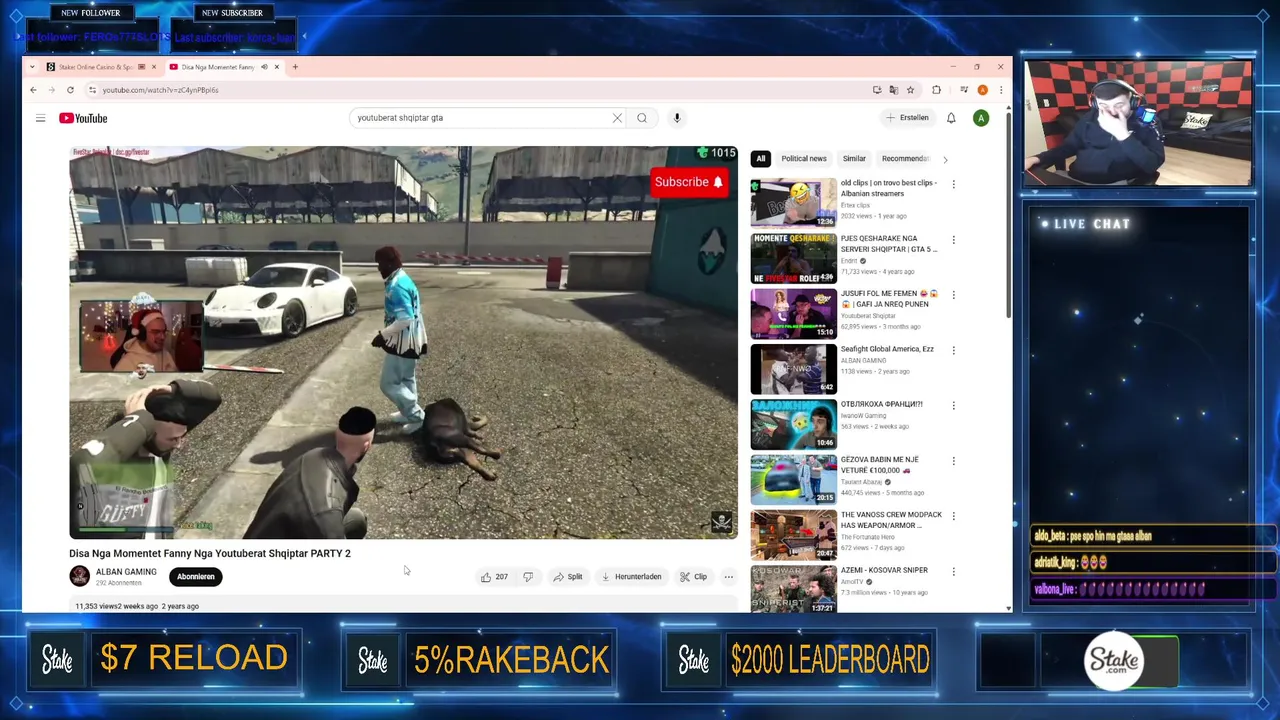Image resolution: width=1280 pixels, height=720 pixels.
Task: Select the All filter chip
Action: 761,159
